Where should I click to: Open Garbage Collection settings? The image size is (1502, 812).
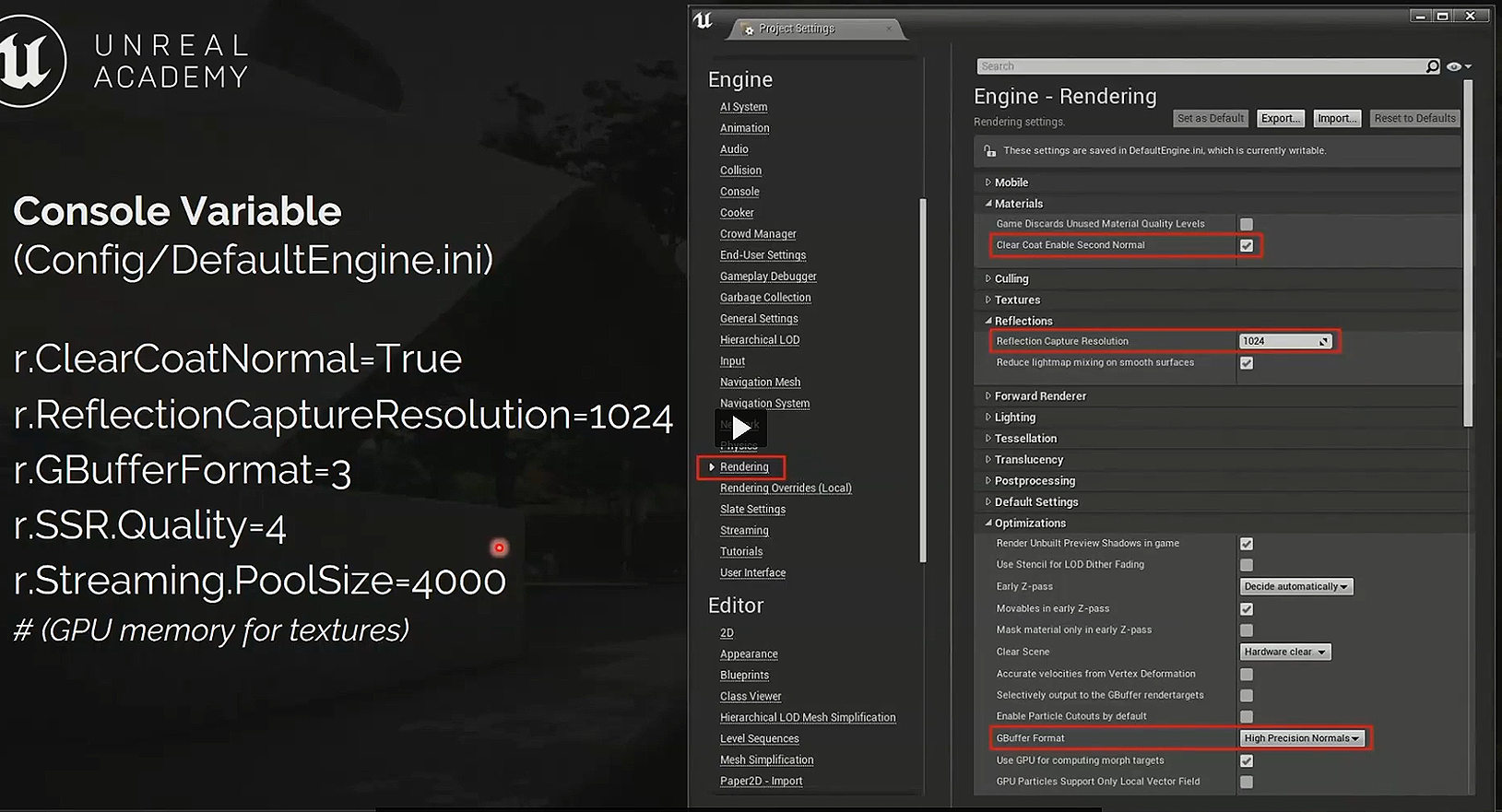765,298
